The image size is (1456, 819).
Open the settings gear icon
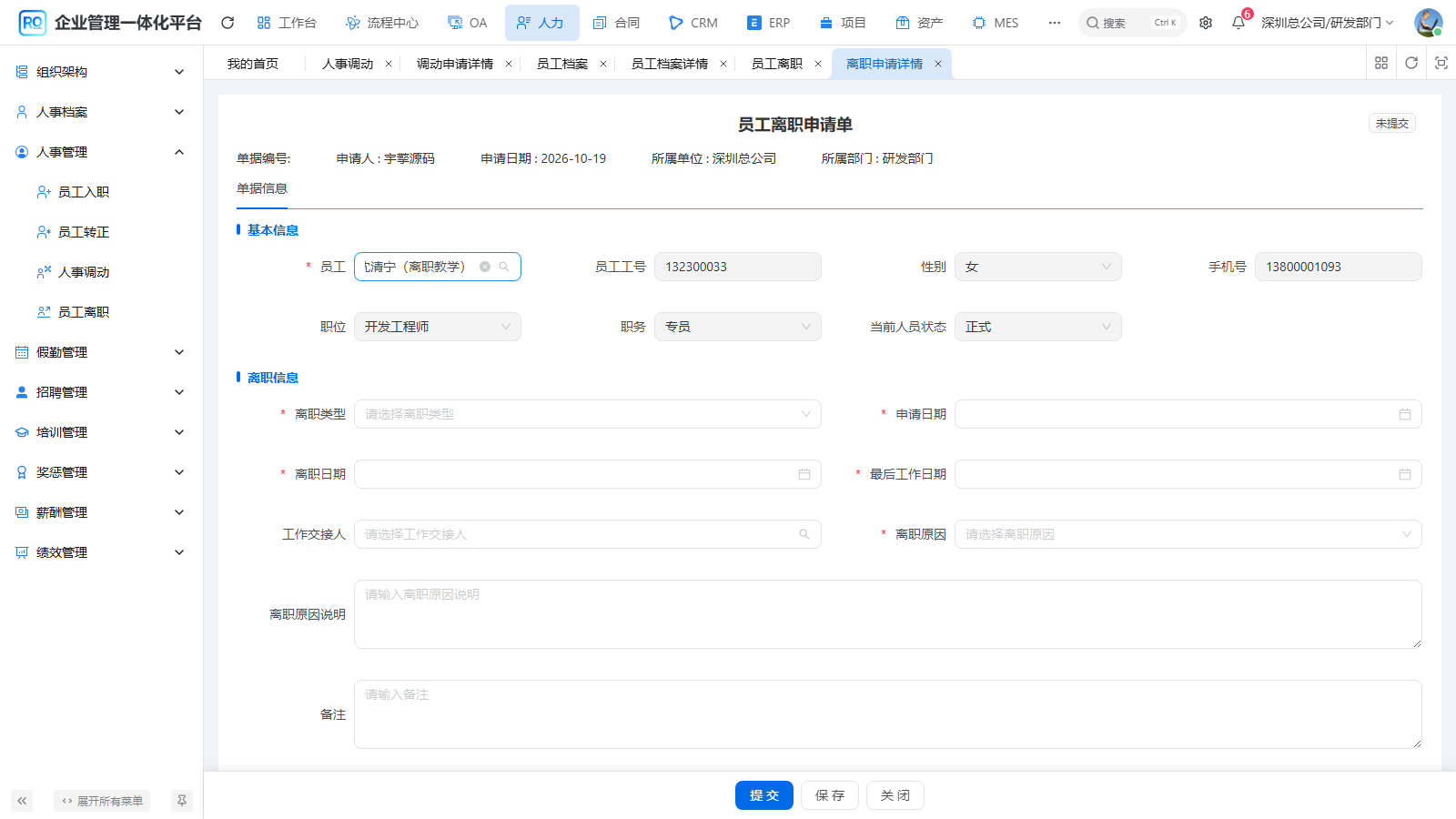(1206, 23)
